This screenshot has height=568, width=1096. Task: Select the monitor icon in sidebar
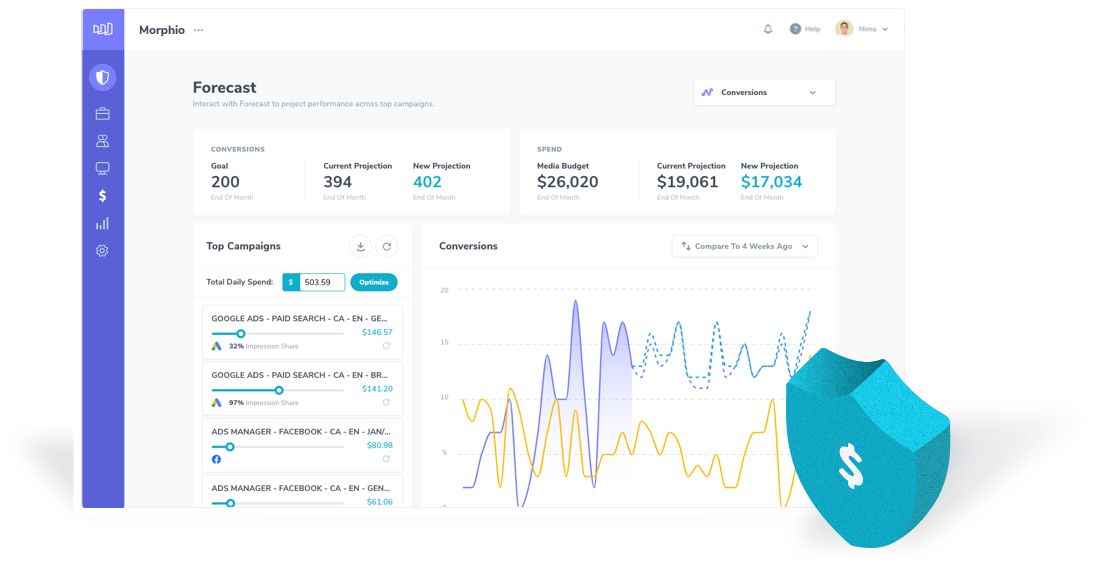click(103, 168)
